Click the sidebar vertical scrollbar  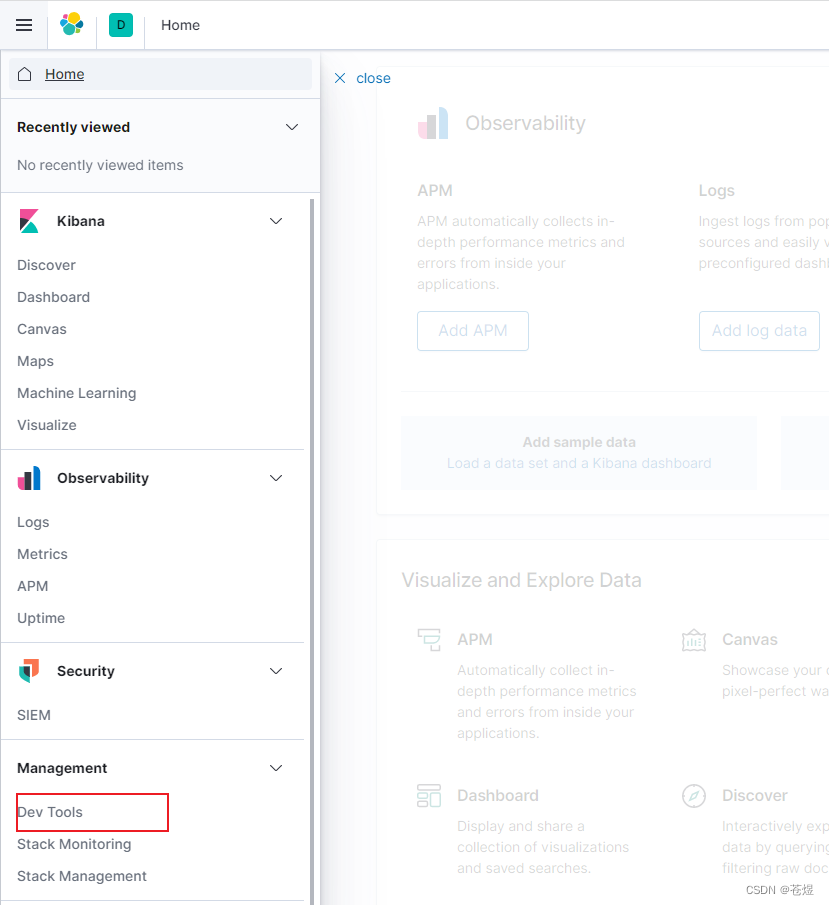(x=312, y=551)
